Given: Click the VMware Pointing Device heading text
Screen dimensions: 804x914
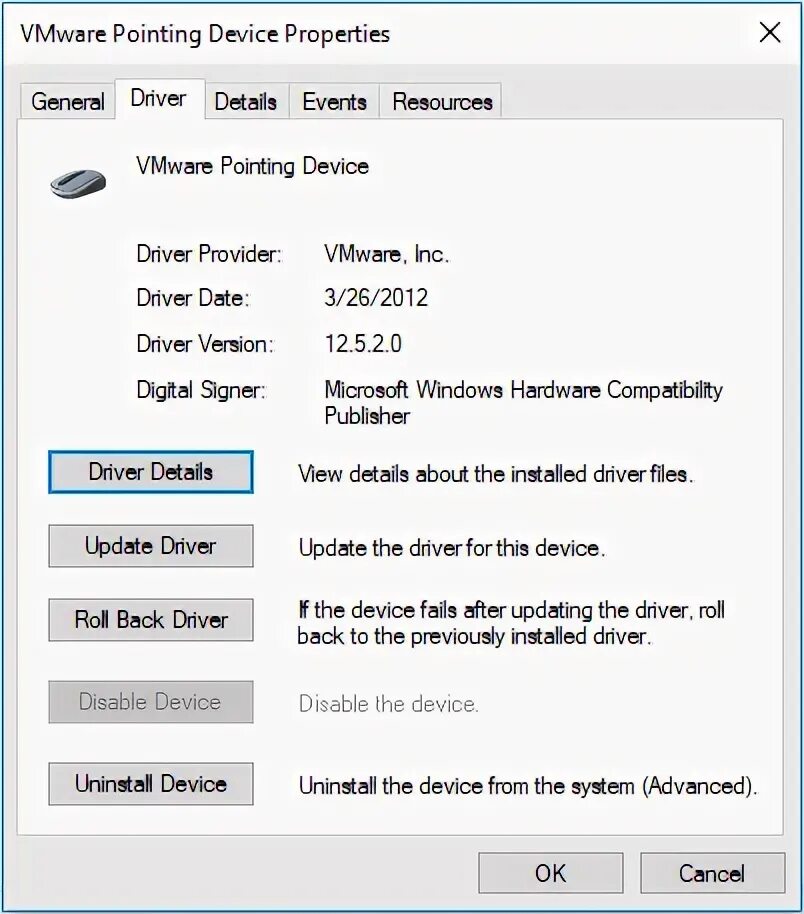Looking at the screenshot, I should click(x=252, y=166).
